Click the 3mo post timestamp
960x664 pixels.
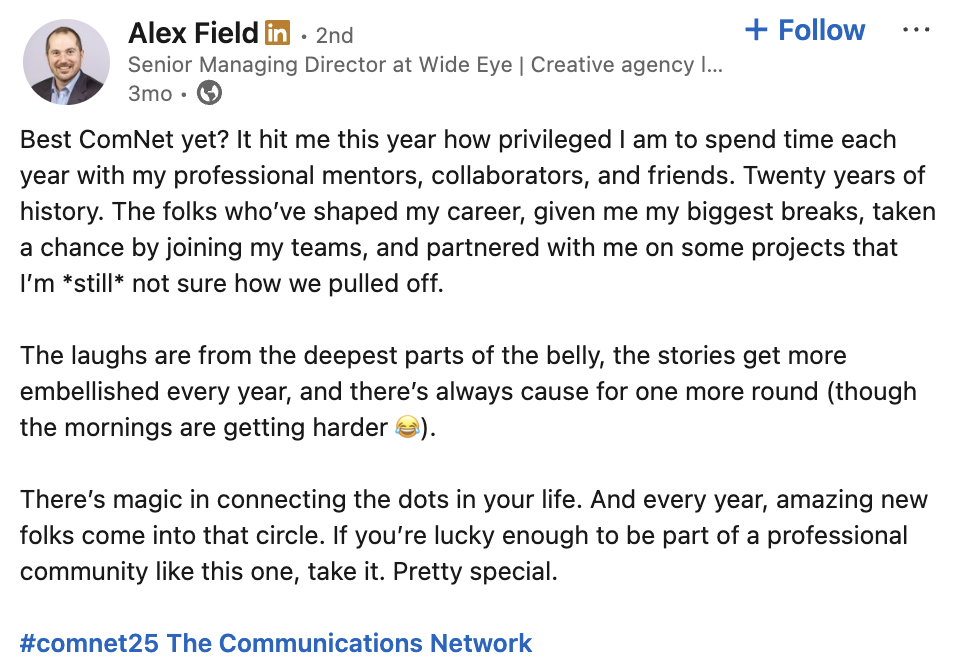(x=150, y=94)
